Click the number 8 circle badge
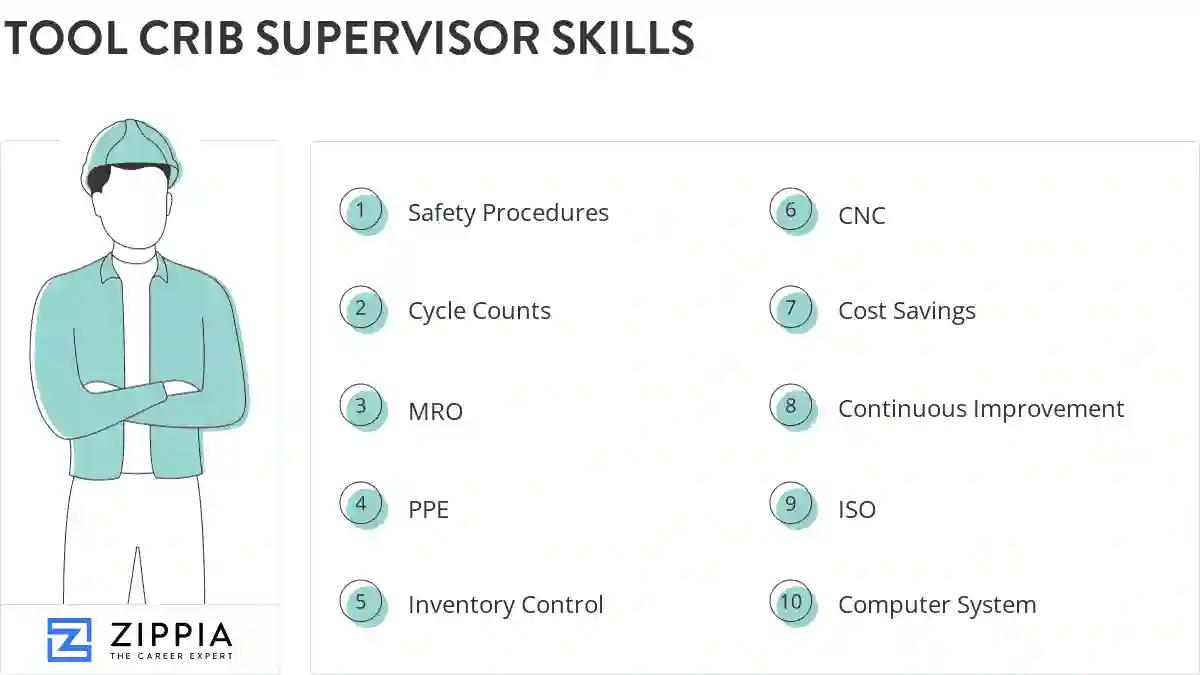This screenshot has height=675, width=1200. (x=791, y=407)
